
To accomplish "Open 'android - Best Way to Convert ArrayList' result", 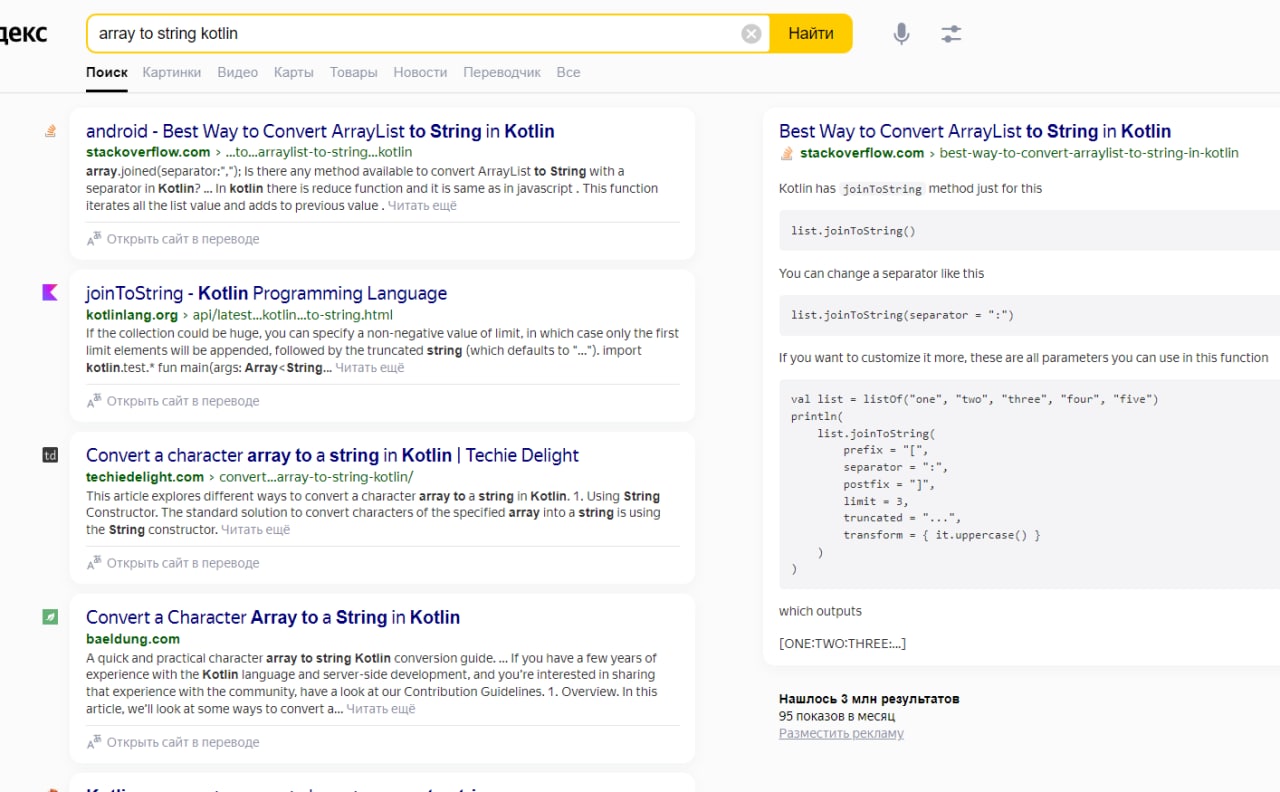I will [320, 131].
